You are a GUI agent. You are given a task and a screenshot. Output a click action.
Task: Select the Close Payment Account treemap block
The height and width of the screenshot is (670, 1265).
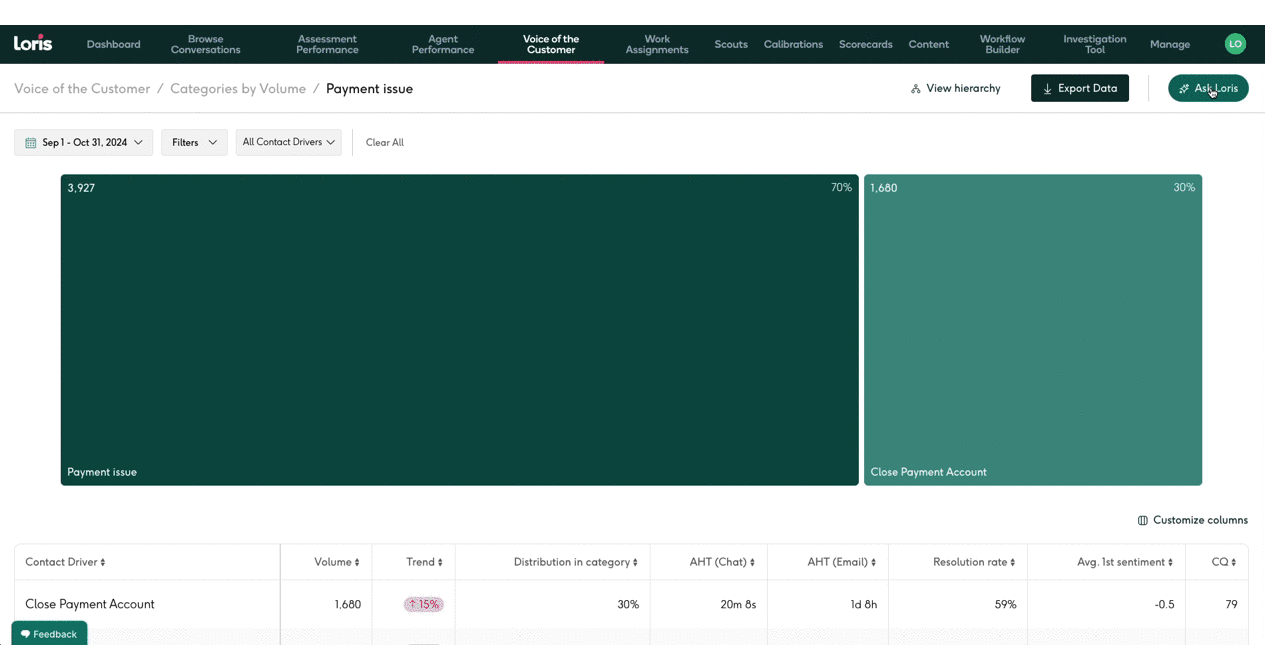click(1032, 330)
